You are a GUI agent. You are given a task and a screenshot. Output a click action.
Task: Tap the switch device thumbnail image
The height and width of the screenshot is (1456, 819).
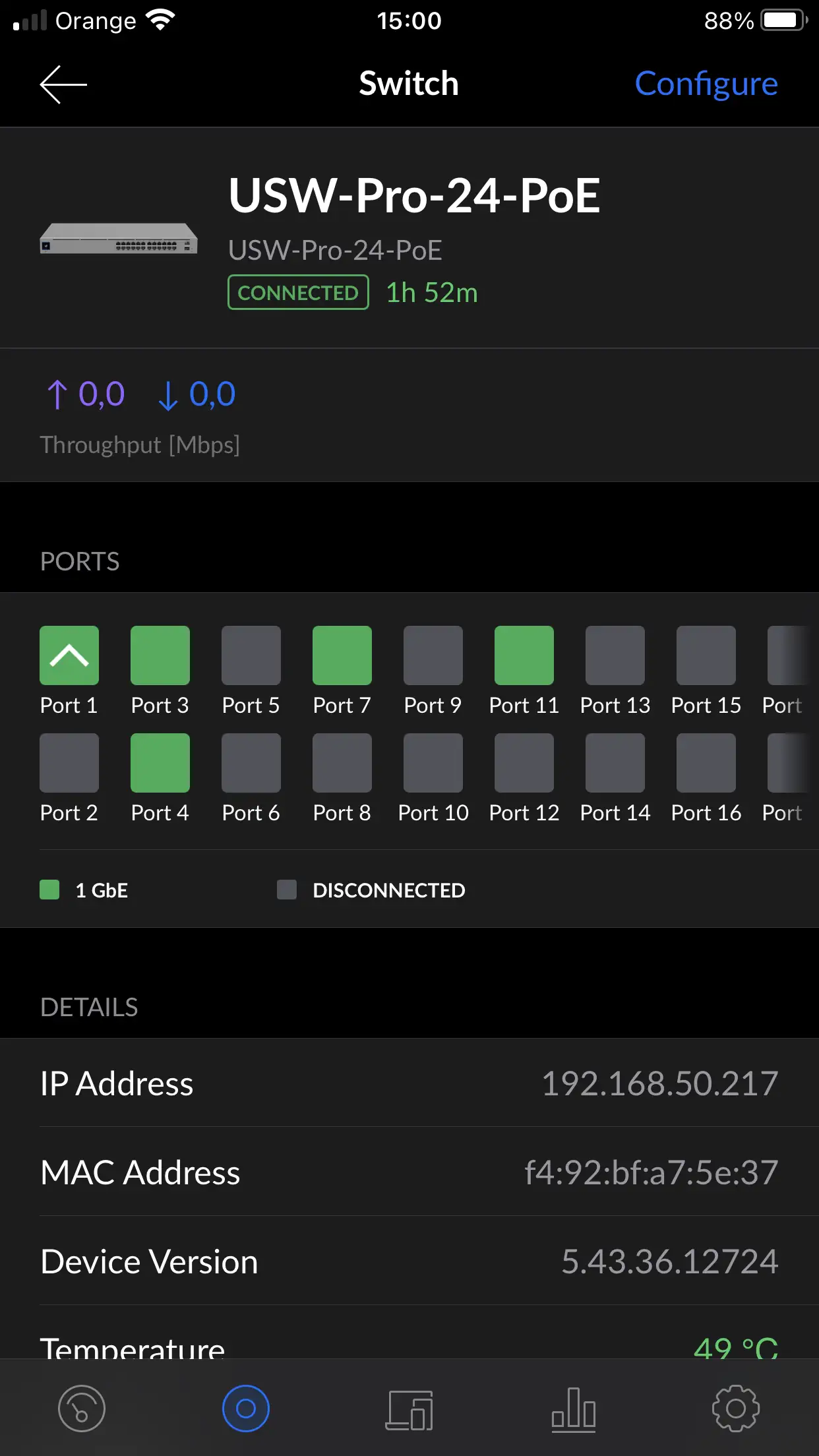click(119, 239)
